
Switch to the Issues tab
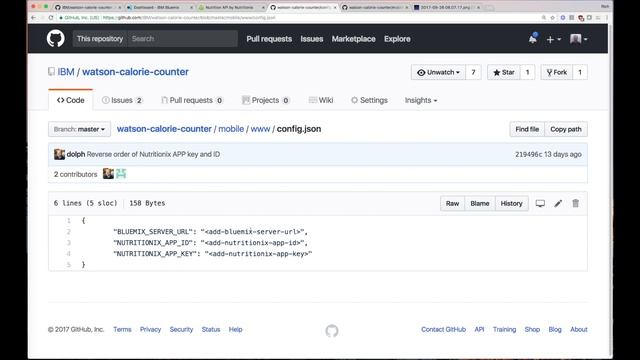(x=122, y=100)
